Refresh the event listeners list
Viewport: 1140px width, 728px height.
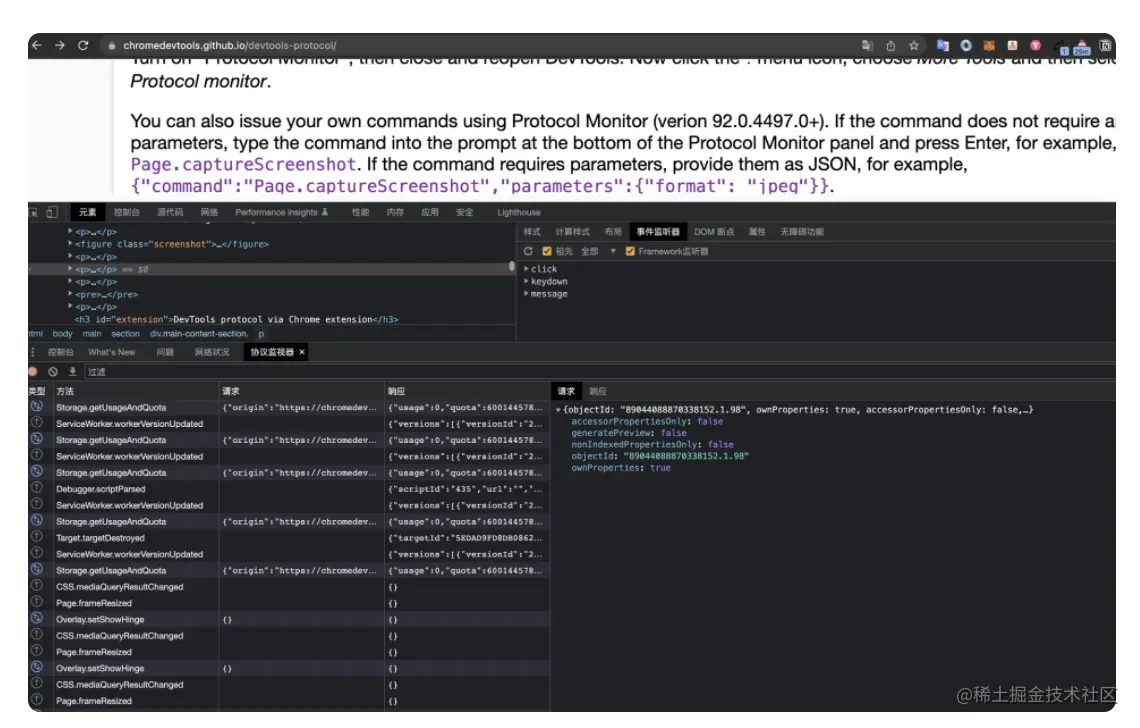click(x=529, y=252)
